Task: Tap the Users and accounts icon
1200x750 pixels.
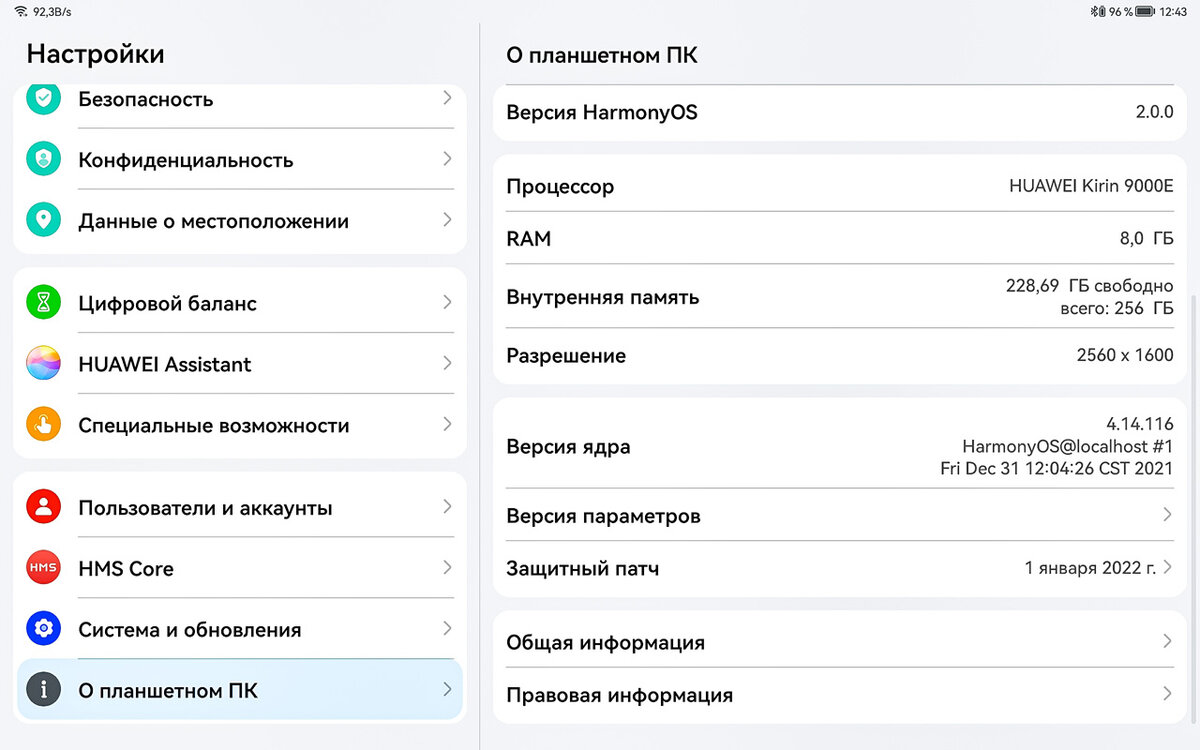Action: click(x=43, y=507)
